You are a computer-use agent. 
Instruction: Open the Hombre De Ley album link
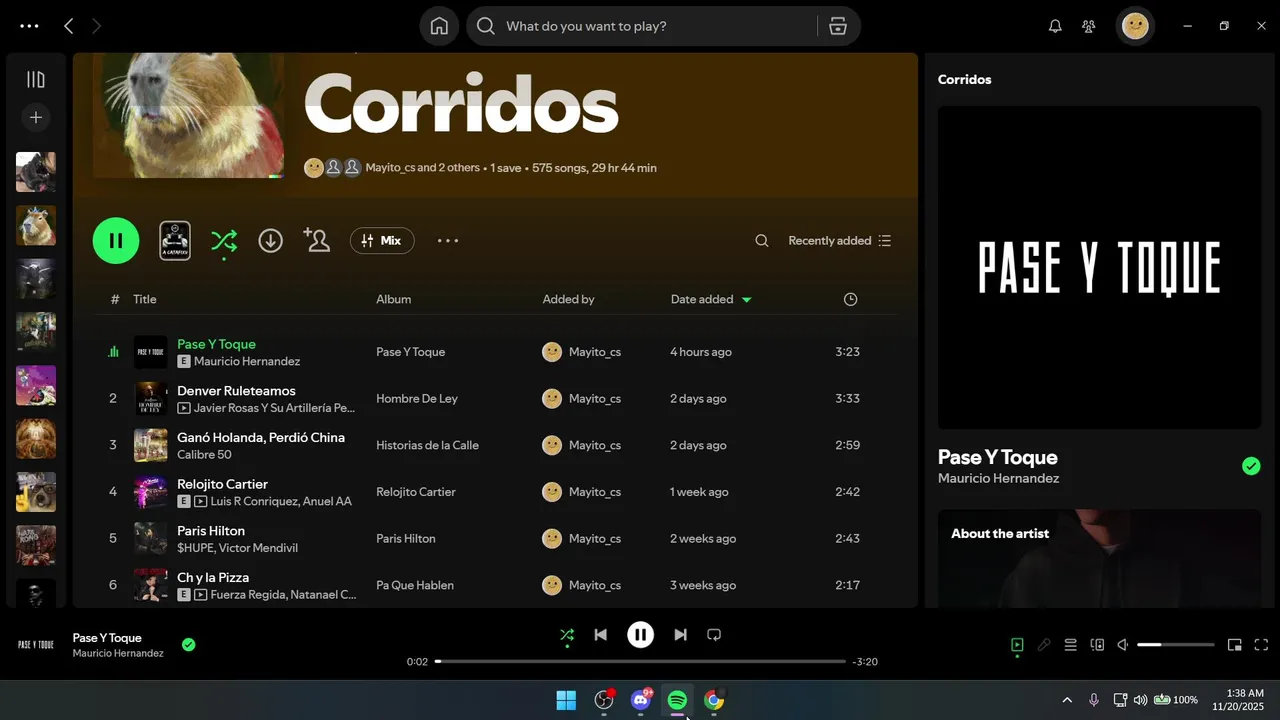tap(417, 398)
